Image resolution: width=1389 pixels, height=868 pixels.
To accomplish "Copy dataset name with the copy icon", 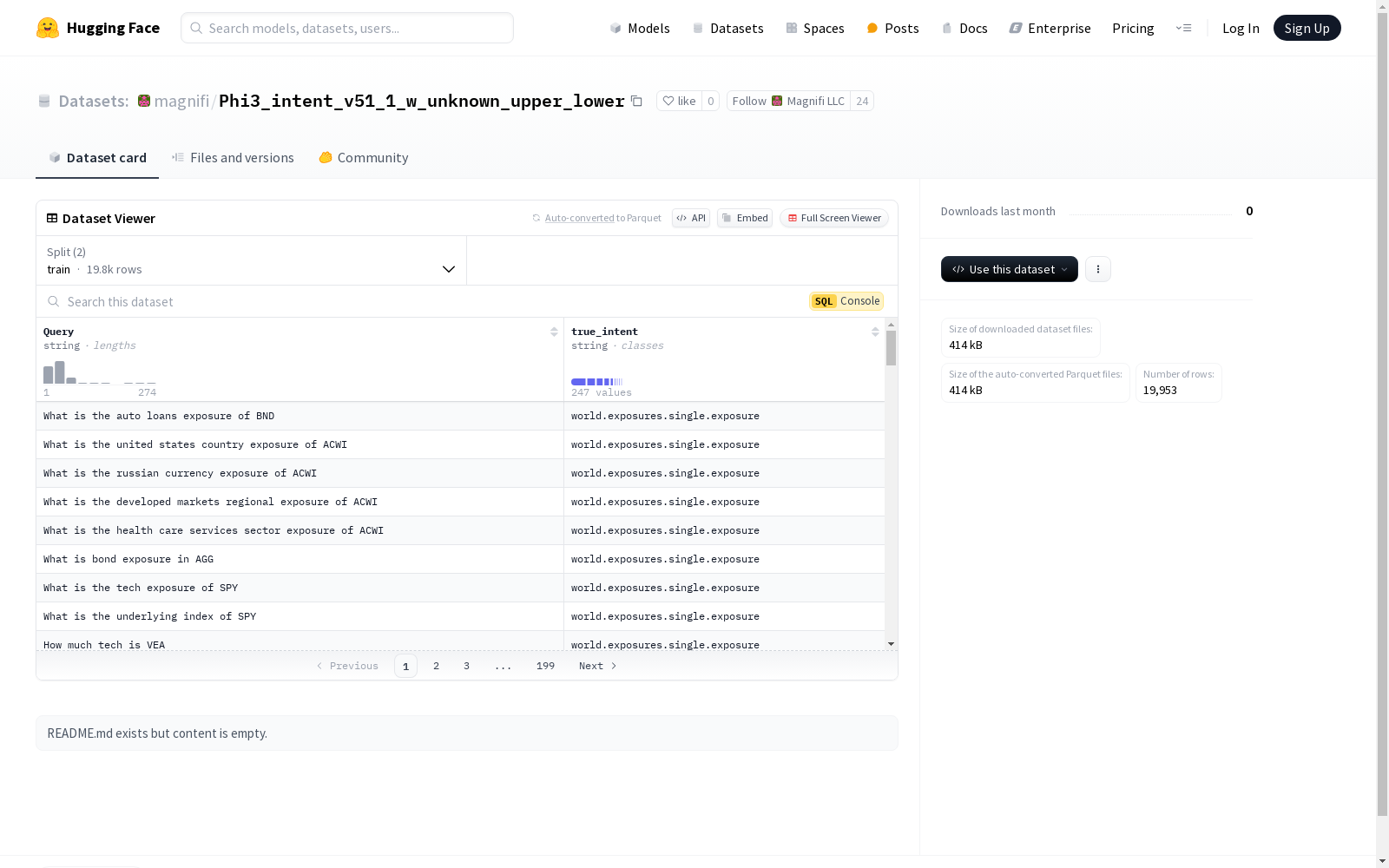I will click(x=636, y=101).
